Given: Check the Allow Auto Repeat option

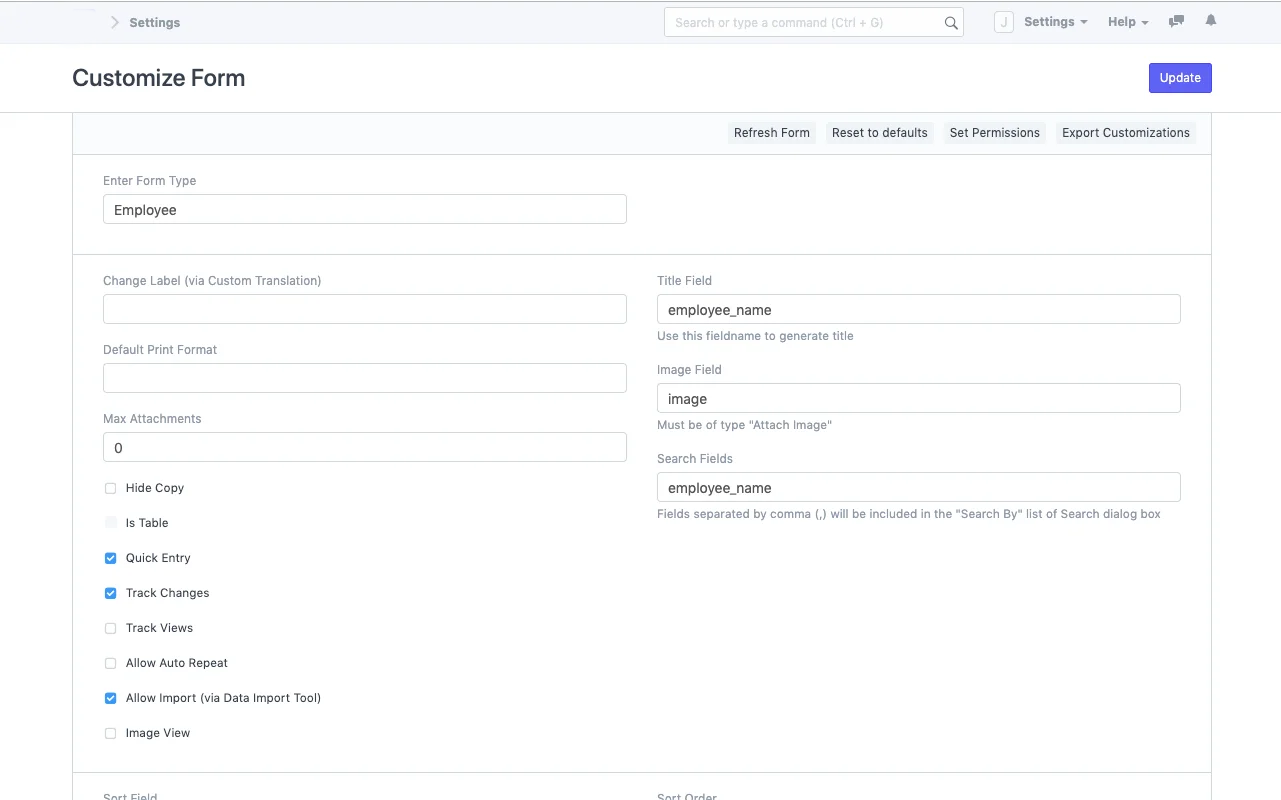Looking at the screenshot, I should 110,663.
